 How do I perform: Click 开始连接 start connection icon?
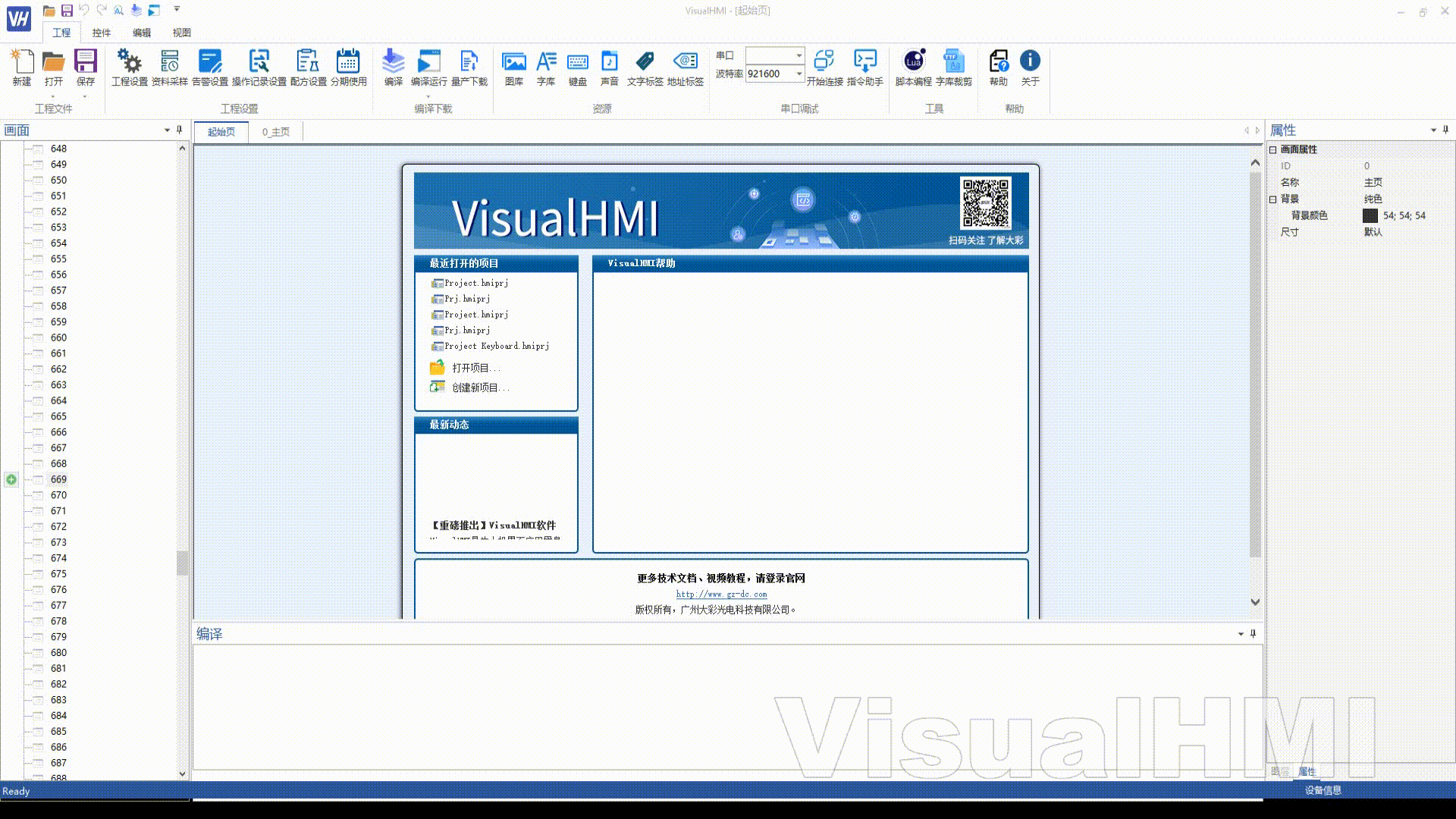coord(824,62)
